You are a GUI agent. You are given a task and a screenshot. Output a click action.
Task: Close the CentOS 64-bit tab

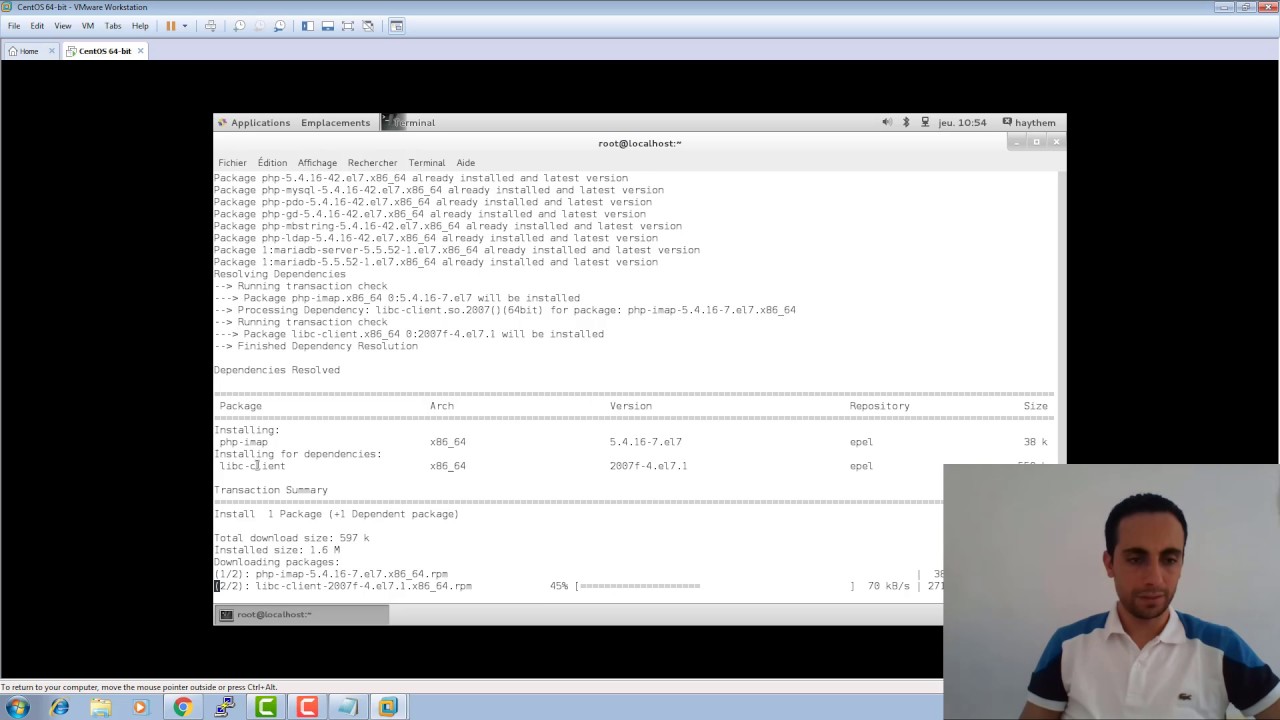(140, 51)
